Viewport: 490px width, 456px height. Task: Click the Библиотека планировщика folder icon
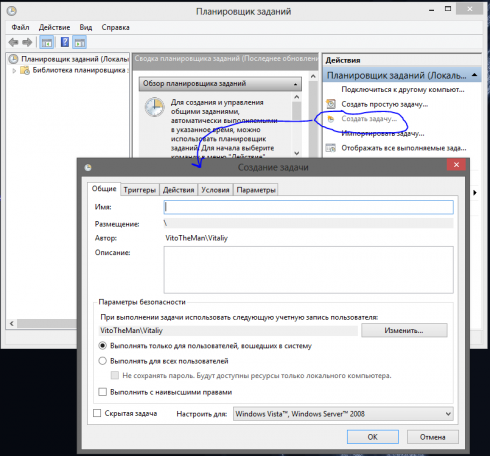(25, 70)
